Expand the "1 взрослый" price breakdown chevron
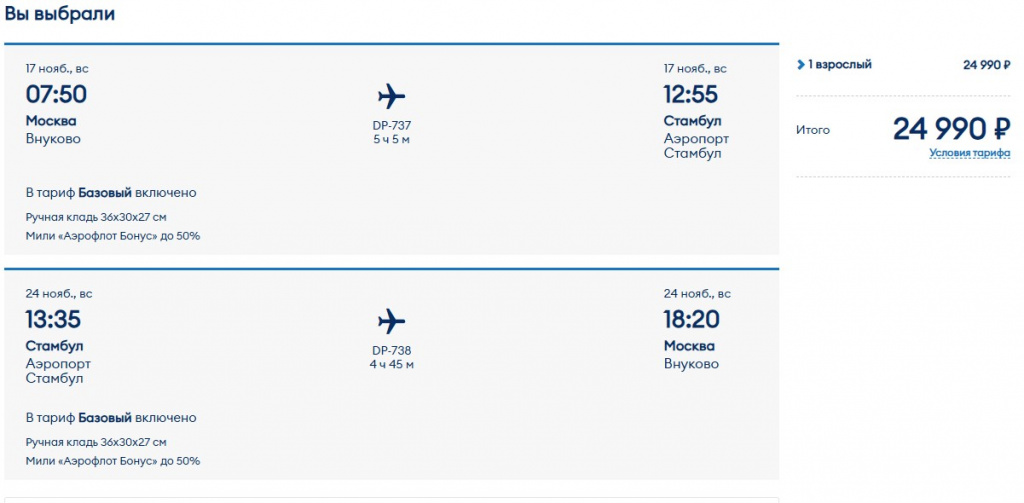The width and height of the screenshot is (1024, 503). pos(801,65)
